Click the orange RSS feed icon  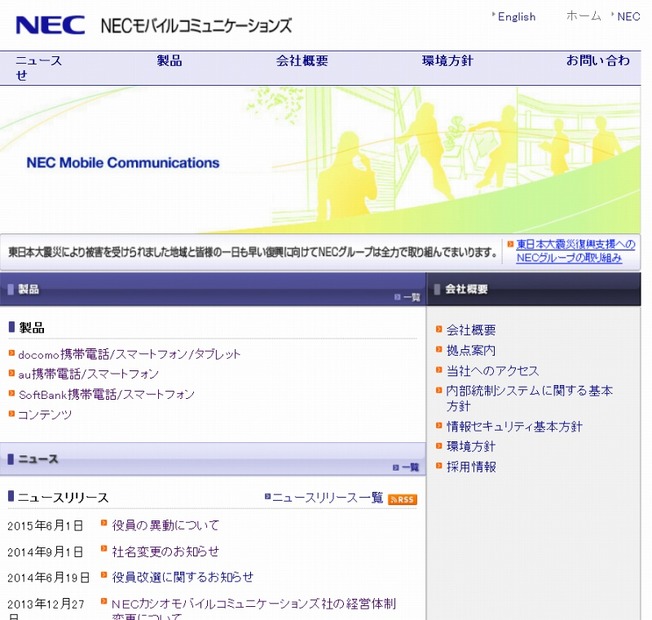pos(402,499)
